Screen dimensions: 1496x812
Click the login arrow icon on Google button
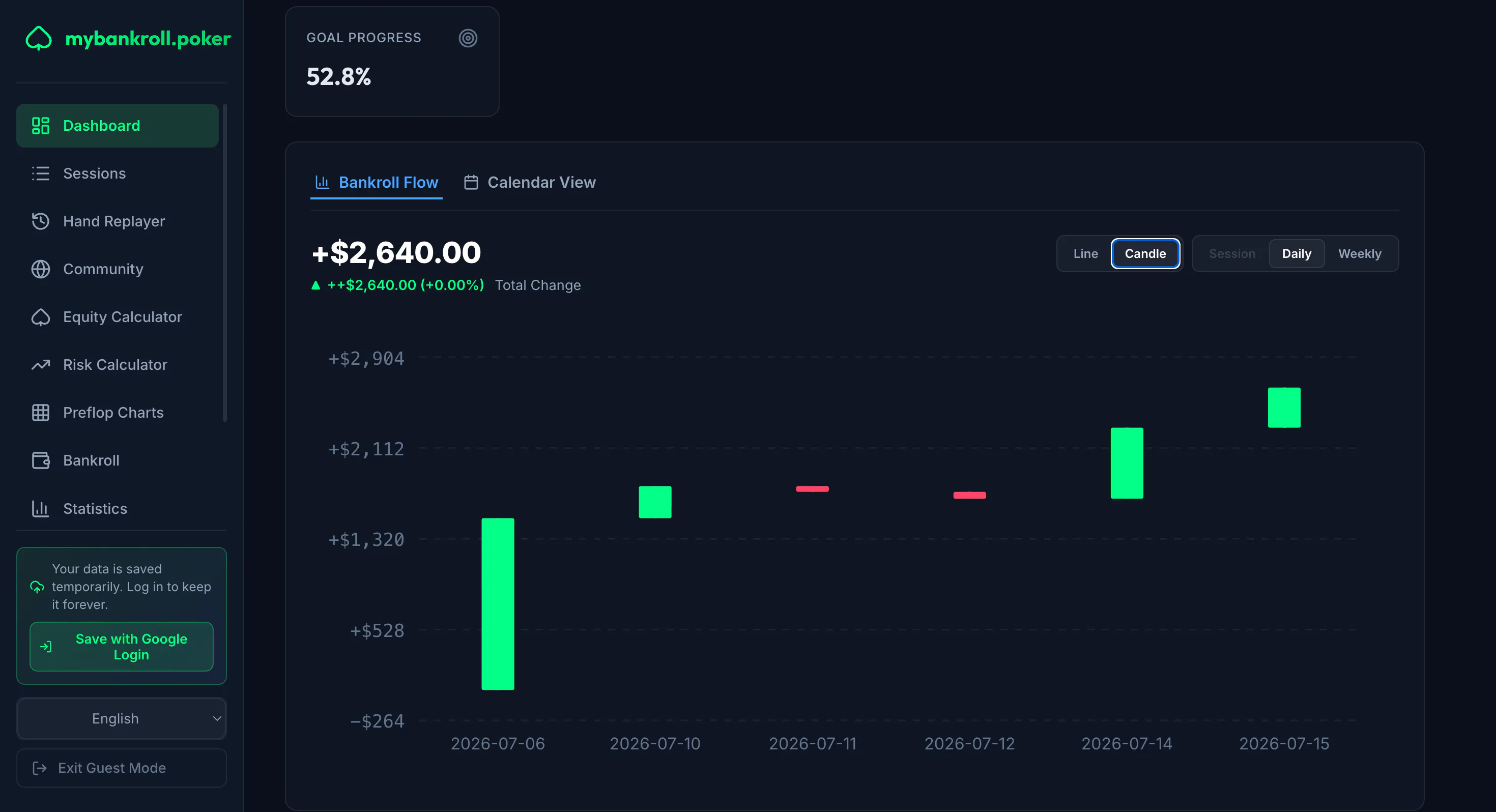pos(46,647)
